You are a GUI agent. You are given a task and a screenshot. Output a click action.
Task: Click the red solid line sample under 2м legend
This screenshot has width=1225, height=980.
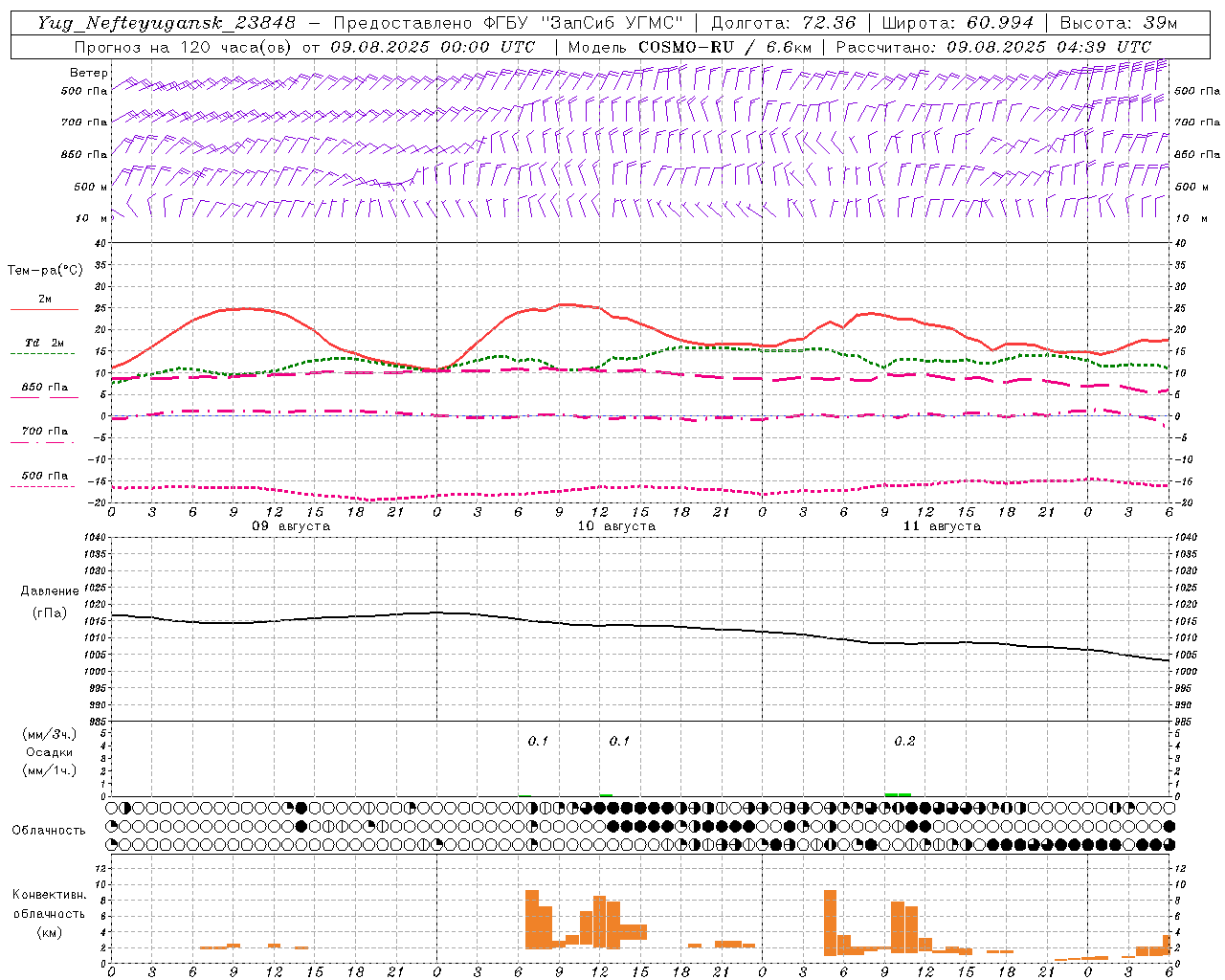coord(44,310)
